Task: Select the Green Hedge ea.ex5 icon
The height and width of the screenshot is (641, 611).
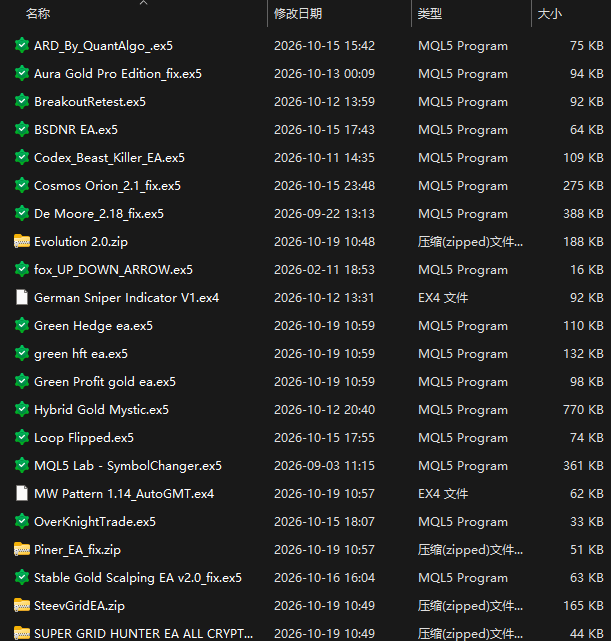Action: (x=22, y=325)
